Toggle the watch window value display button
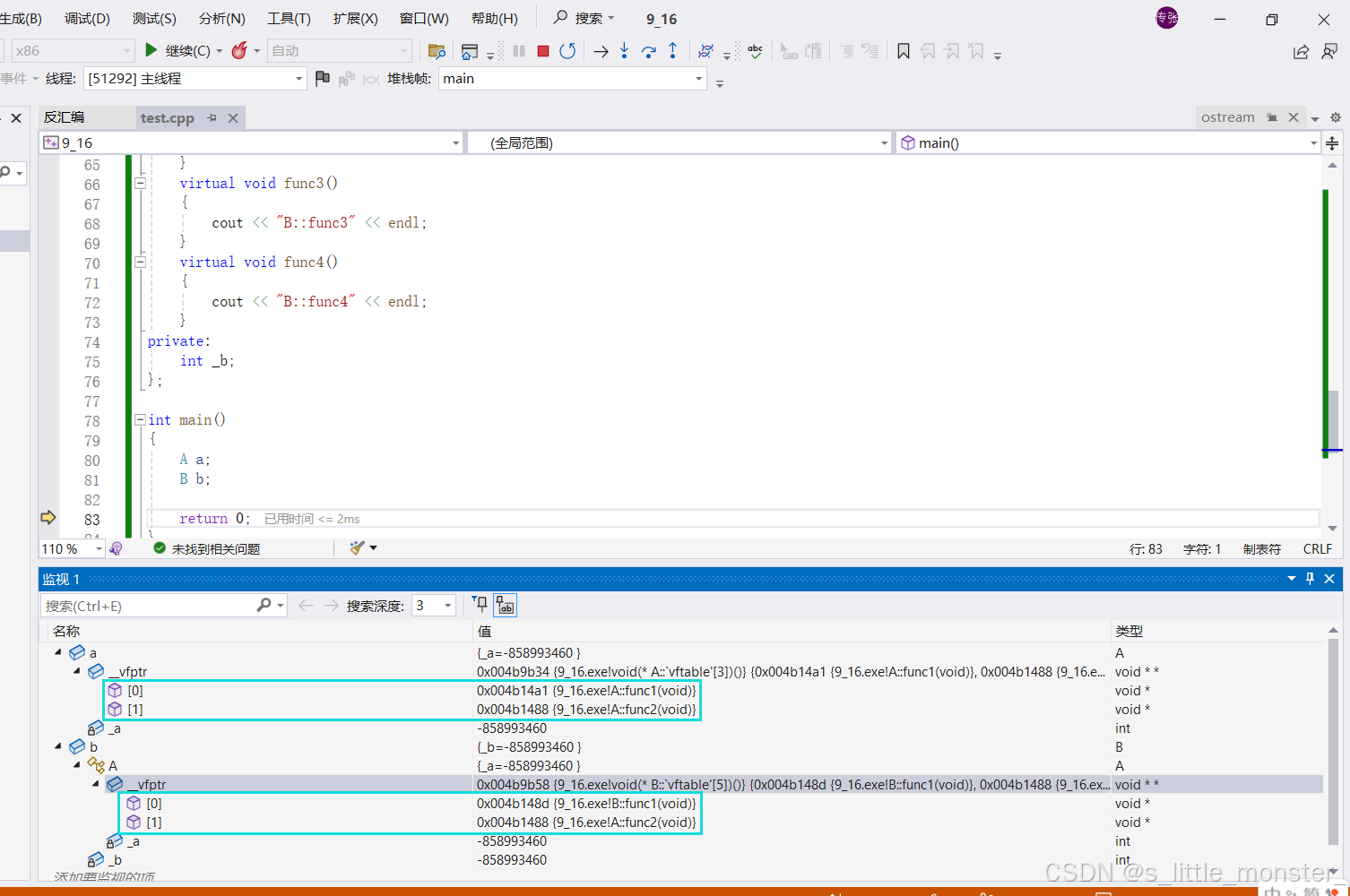 (506, 606)
